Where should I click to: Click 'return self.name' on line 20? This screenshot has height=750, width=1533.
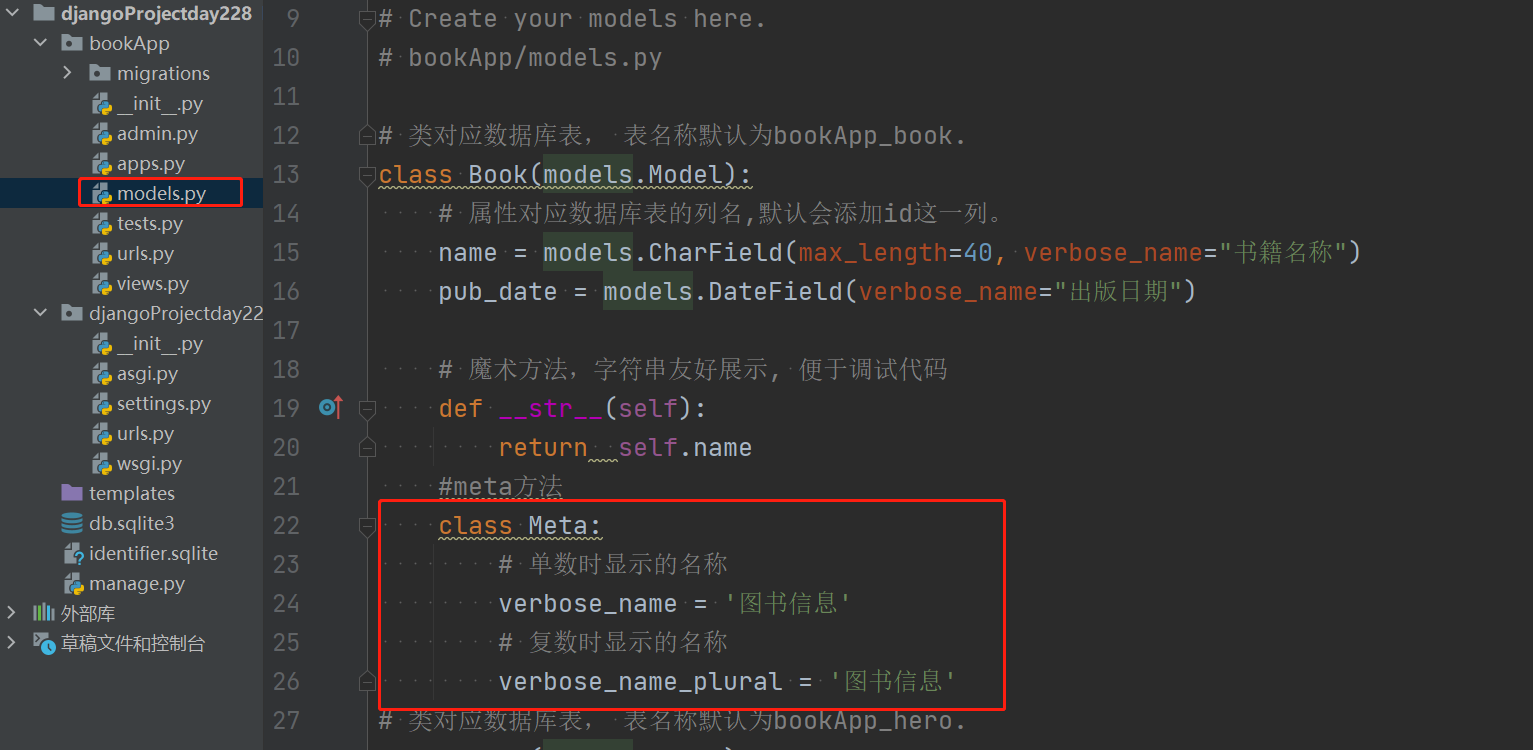click(x=625, y=447)
